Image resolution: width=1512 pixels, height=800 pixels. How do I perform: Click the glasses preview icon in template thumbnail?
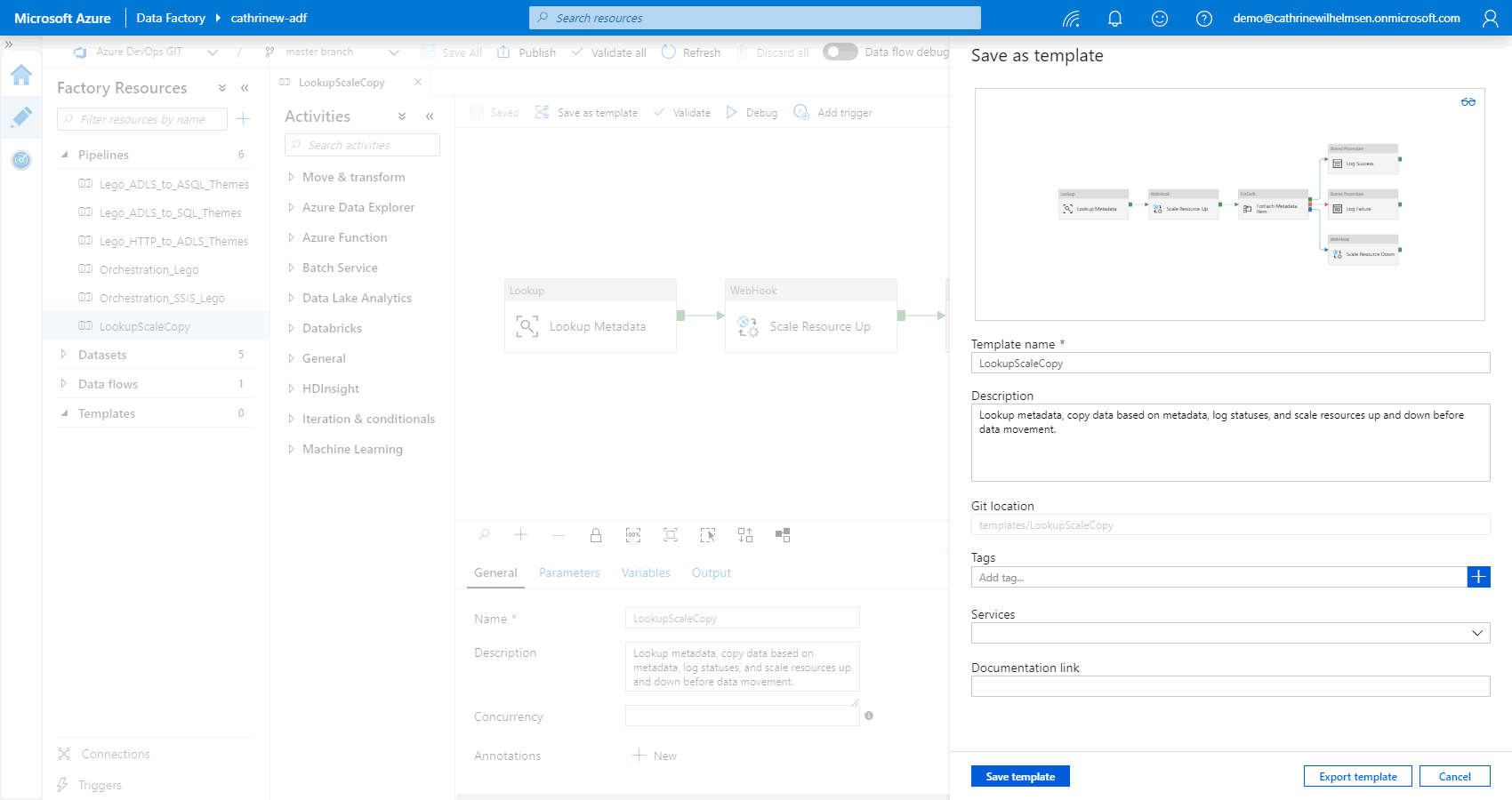coord(1468,102)
